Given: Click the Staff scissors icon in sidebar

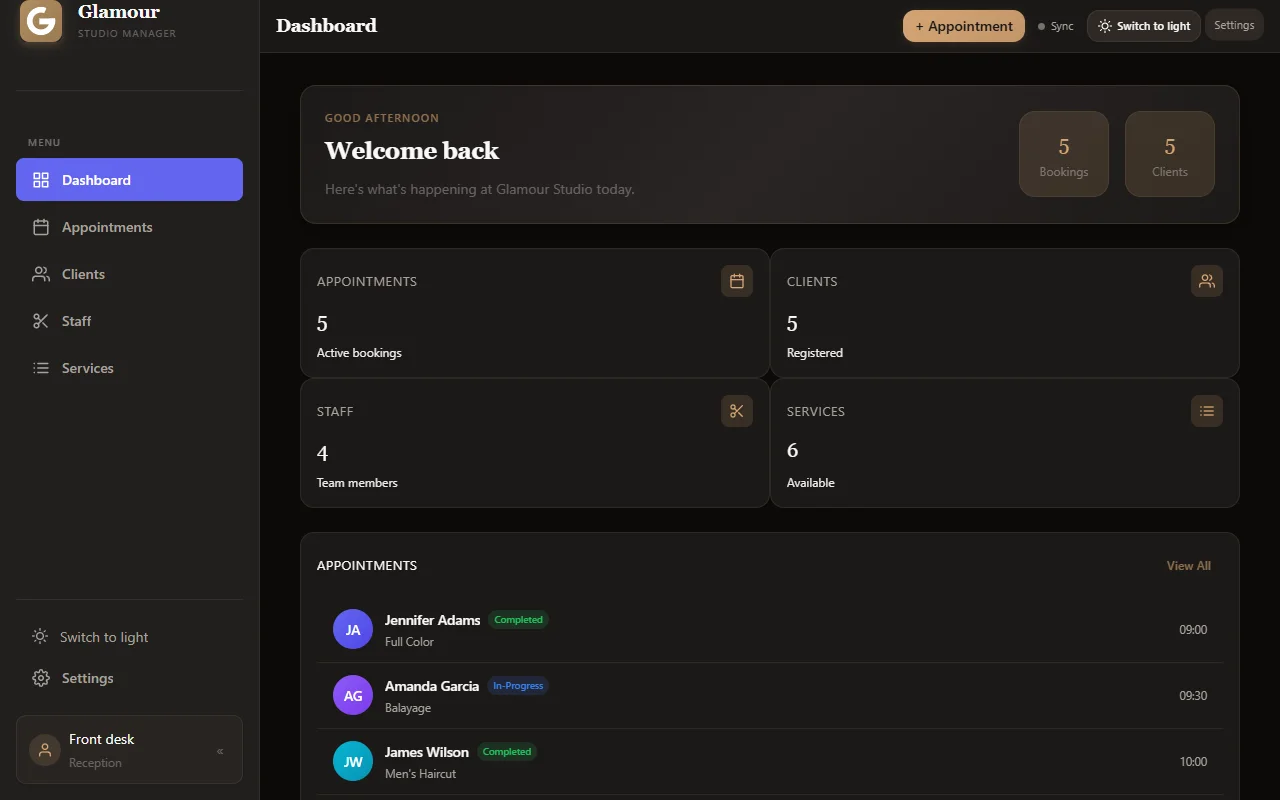Looking at the screenshot, I should [41, 321].
